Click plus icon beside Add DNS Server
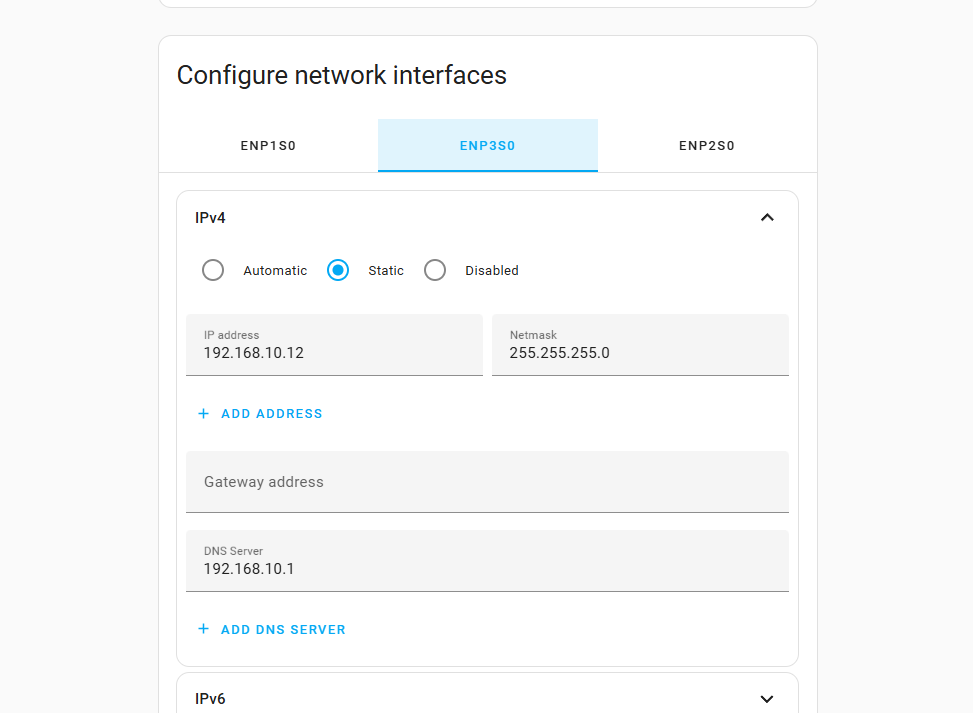Image resolution: width=973 pixels, height=713 pixels. [204, 629]
